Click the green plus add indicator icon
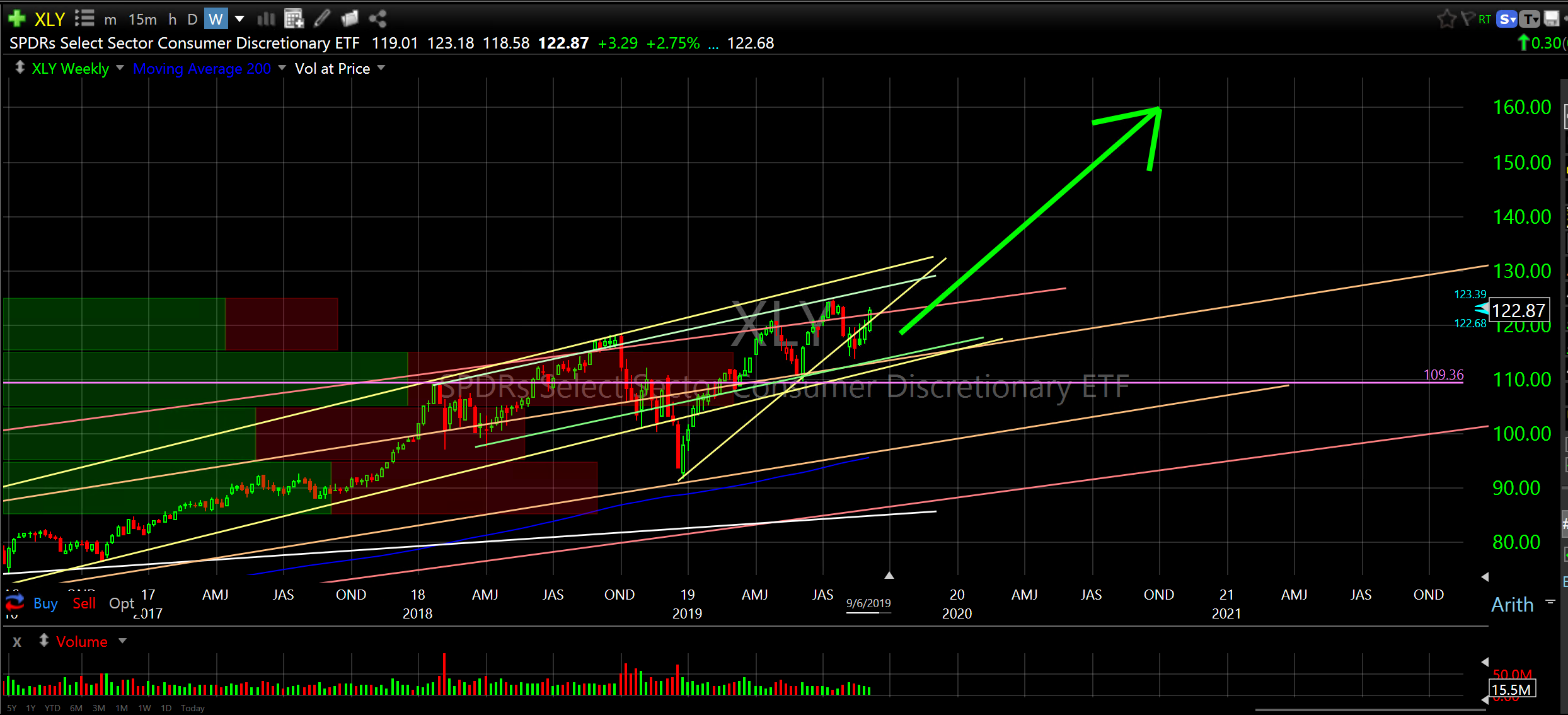 click(17, 19)
